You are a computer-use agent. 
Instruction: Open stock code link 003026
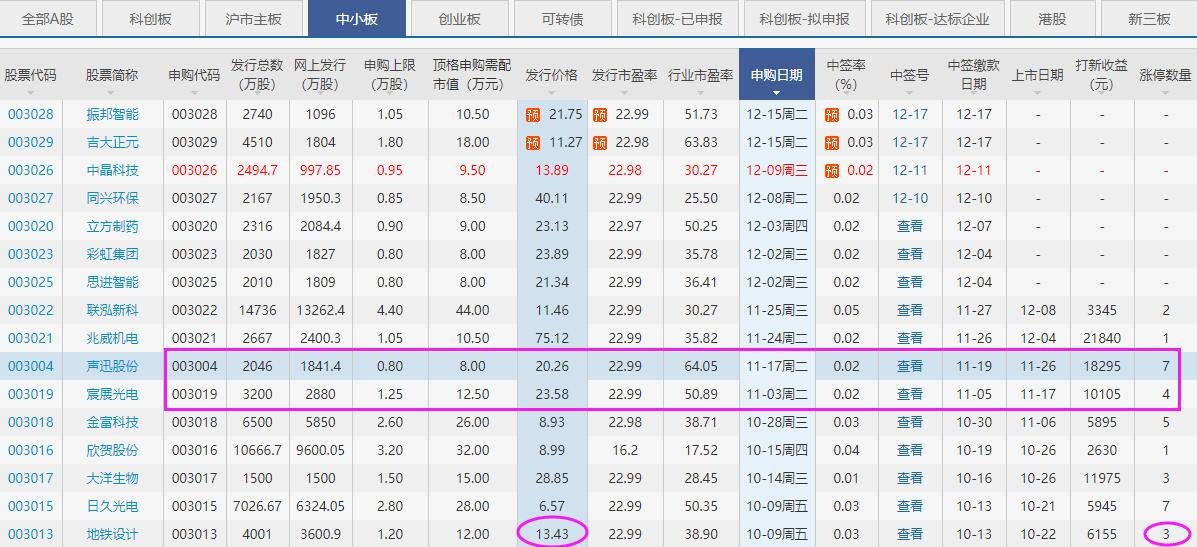[x=31, y=170]
